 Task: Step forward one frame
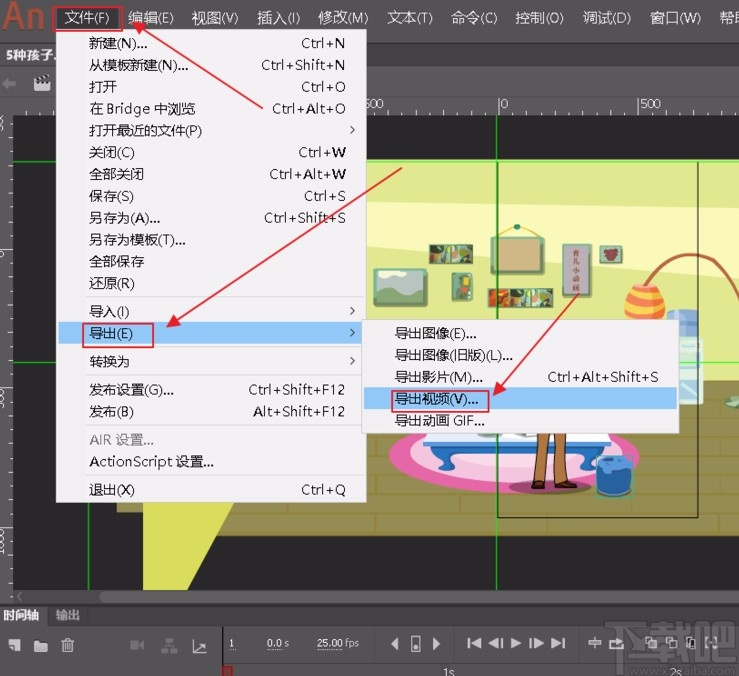pyautogui.click(x=536, y=643)
